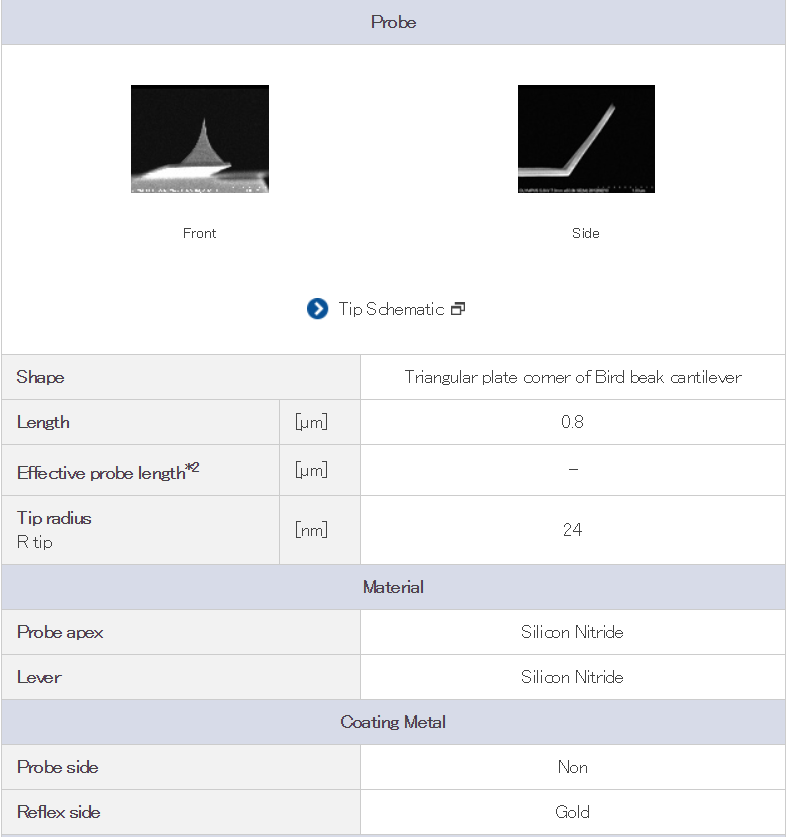Click the Front caption label
Screen dimensions: 789x837
coord(200,233)
